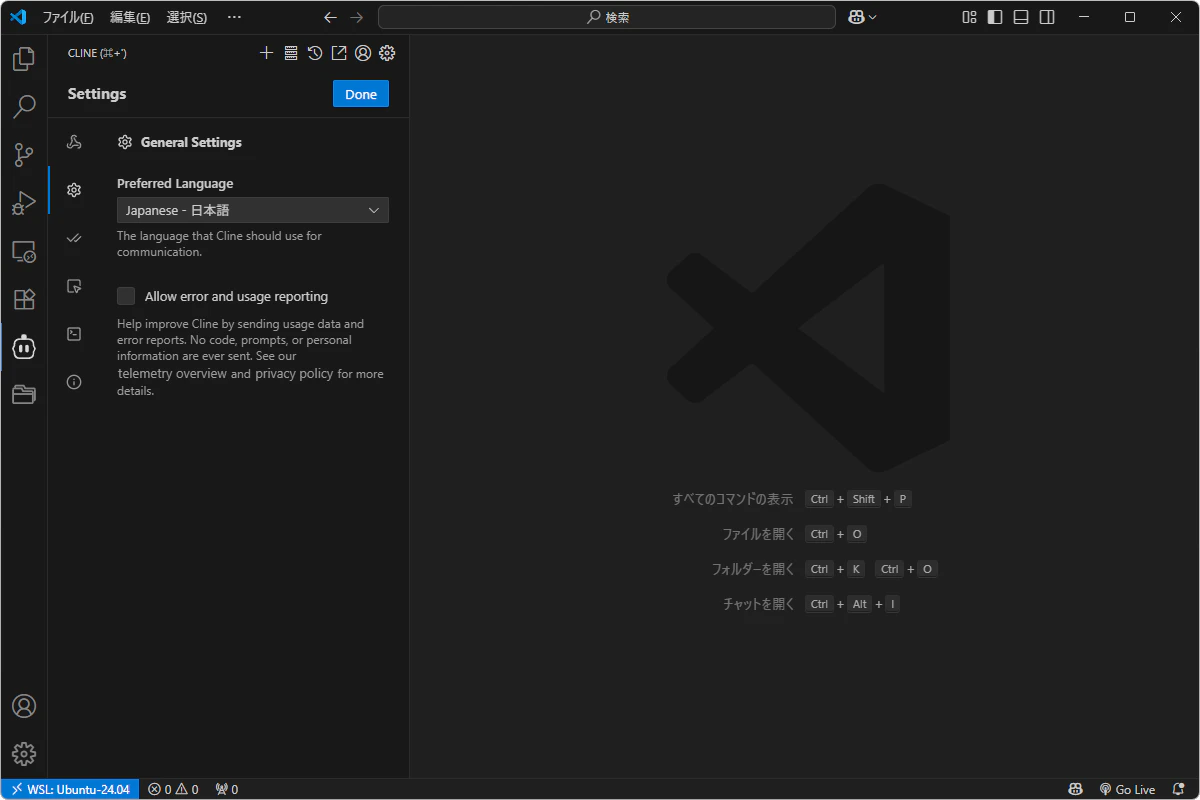Open the Remote Explorer view

[24, 251]
